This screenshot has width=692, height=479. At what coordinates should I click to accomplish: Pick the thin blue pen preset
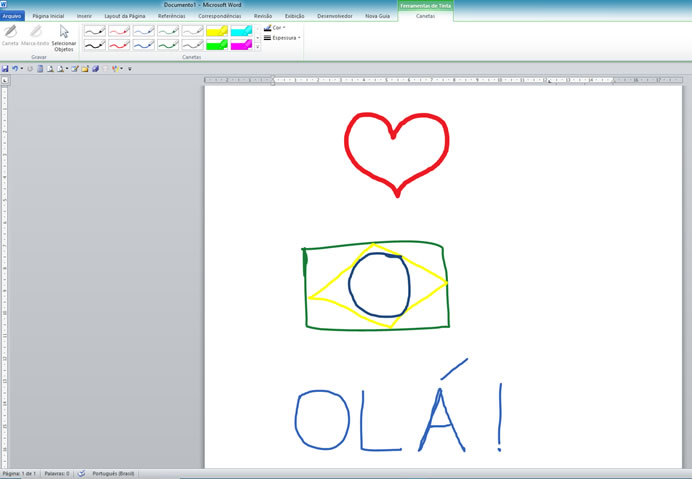144,31
